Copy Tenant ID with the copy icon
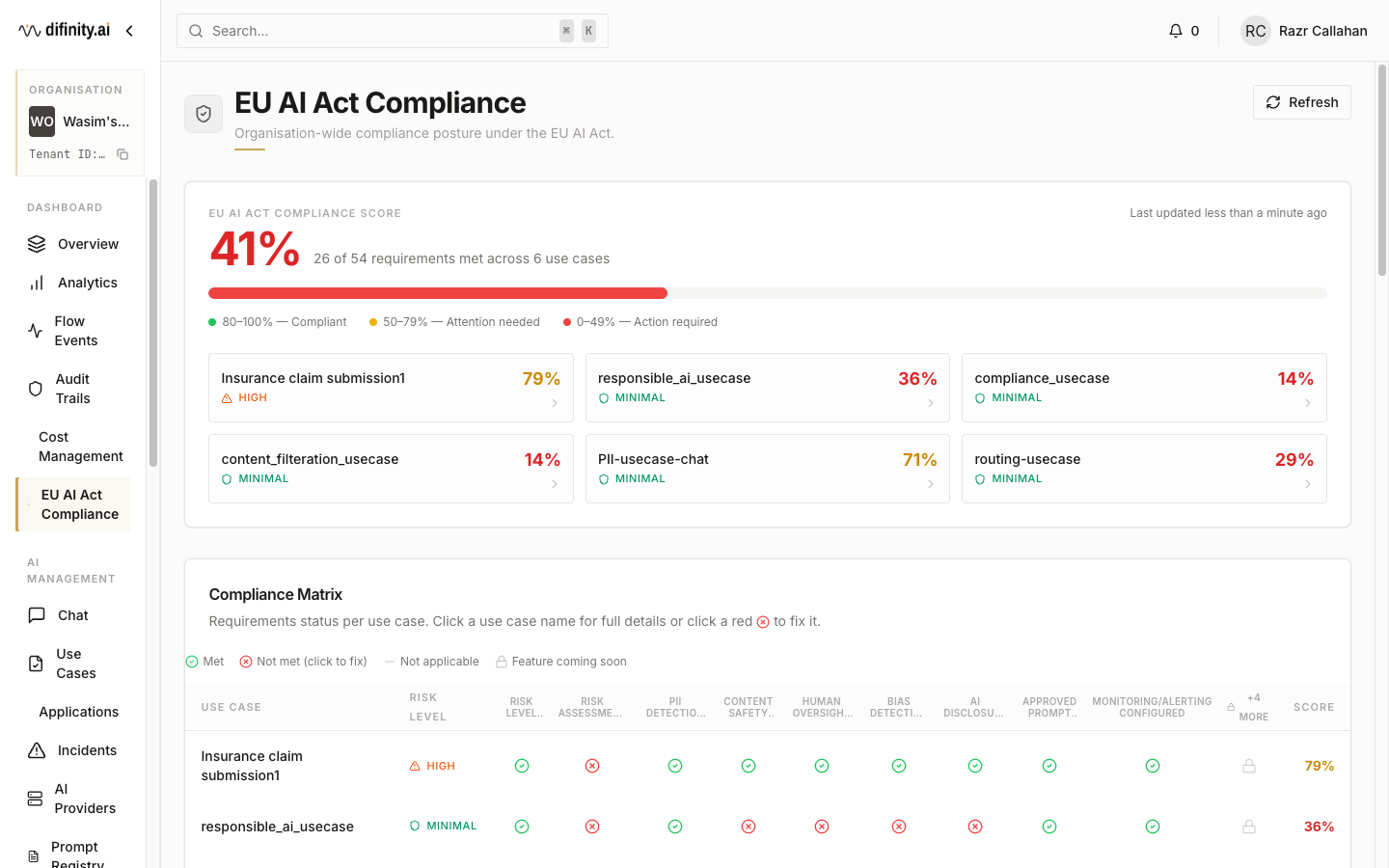 click(x=123, y=154)
